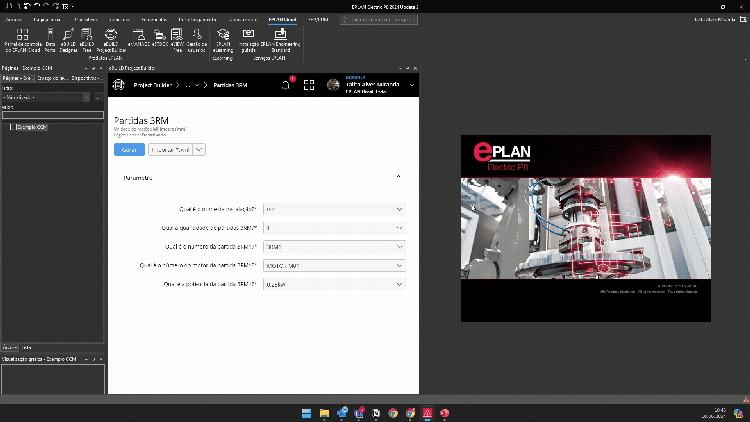Click the blue Gerar button
This screenshot has width=750, height=422.
click(x=129, y=150)
